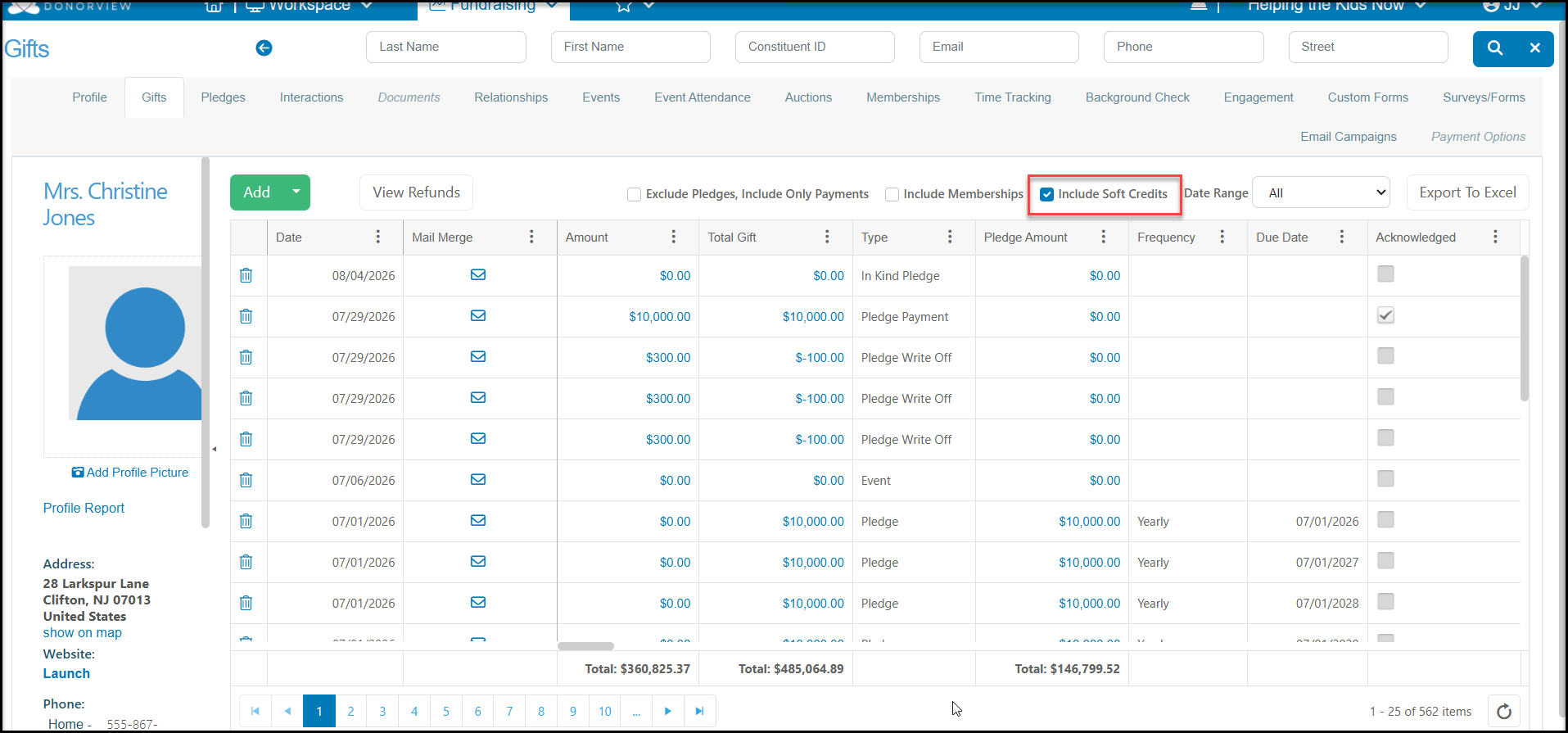Image resolution: width=1568 pixels, height=733 pixels.
Task: Go to the next page of gifts
Action: point(668,711)
